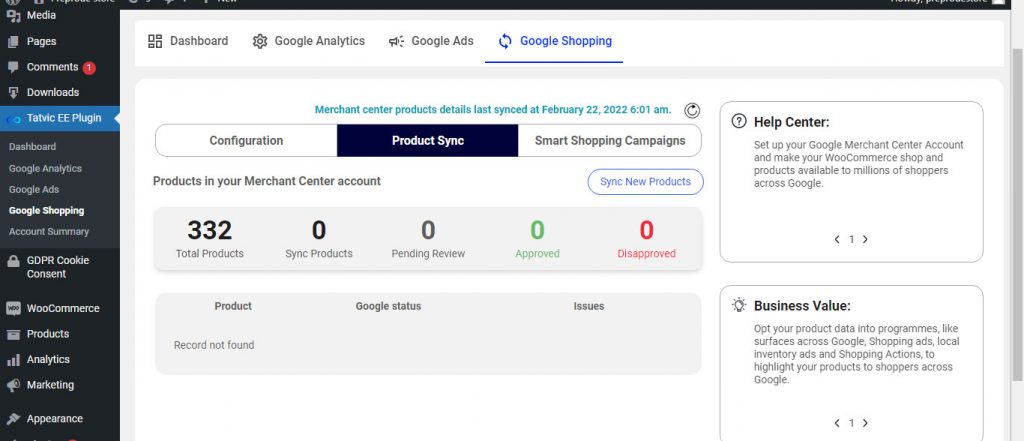Viewport: 1024px width, 441px height.
Task: Click the green Approved count
Action: [x=537, y=230]
